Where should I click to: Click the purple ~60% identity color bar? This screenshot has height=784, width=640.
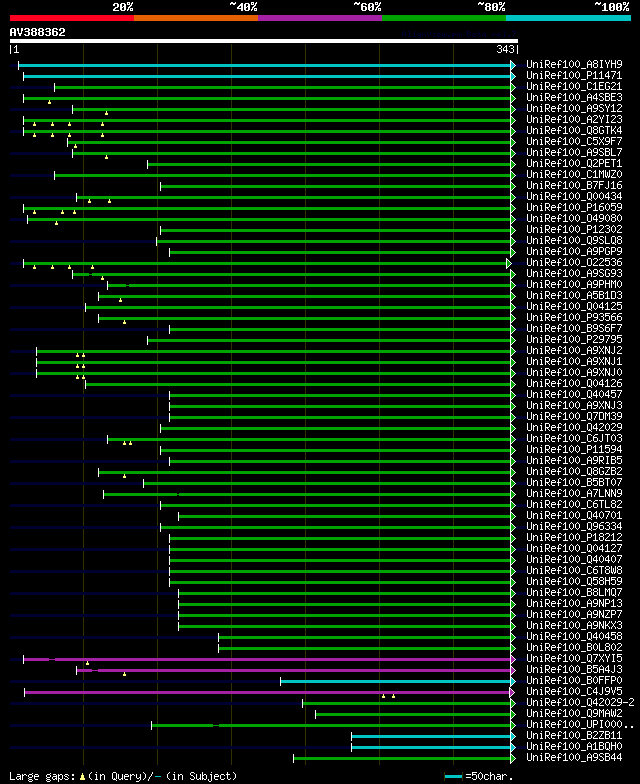pos(320,18)
